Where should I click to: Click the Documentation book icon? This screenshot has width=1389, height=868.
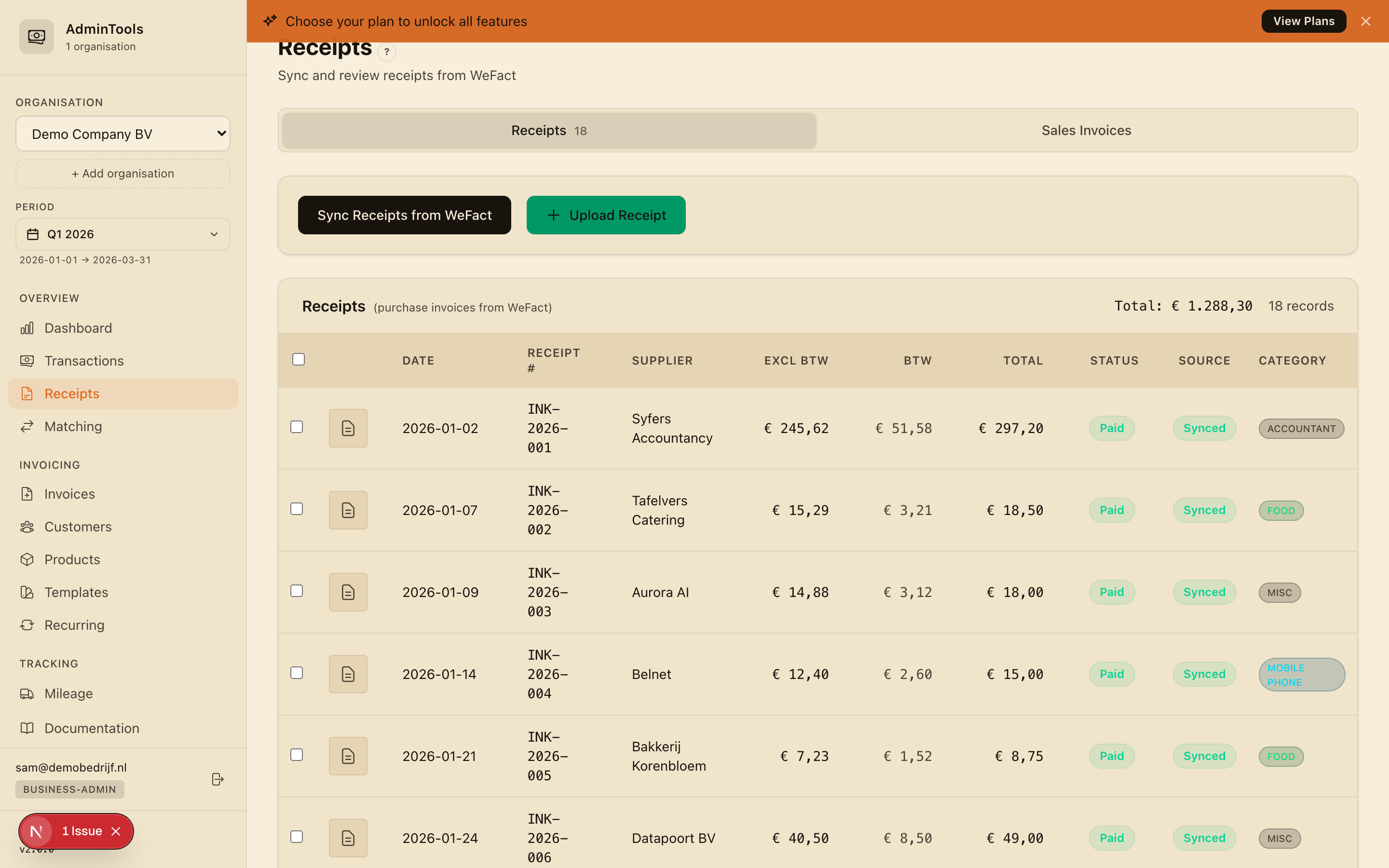pyautogui.click(x=27, y=728)
